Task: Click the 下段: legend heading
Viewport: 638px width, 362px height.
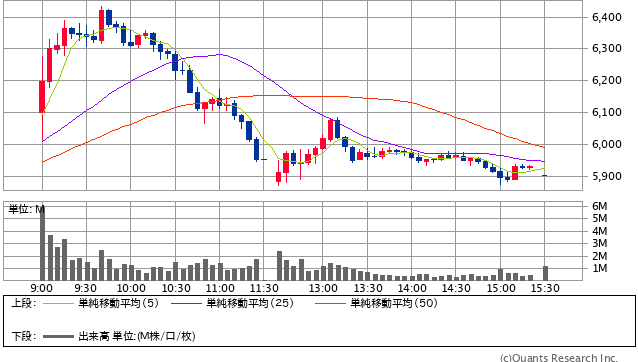Action: [24, 336]
